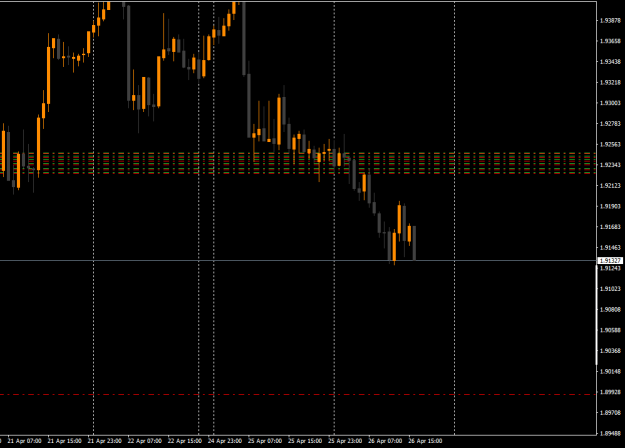Image resolution: width=625 pixels, height=448 pixels.
Task: Click the 1.90368 price axis label
Action: pyautogui.click(x=610, y=351)
